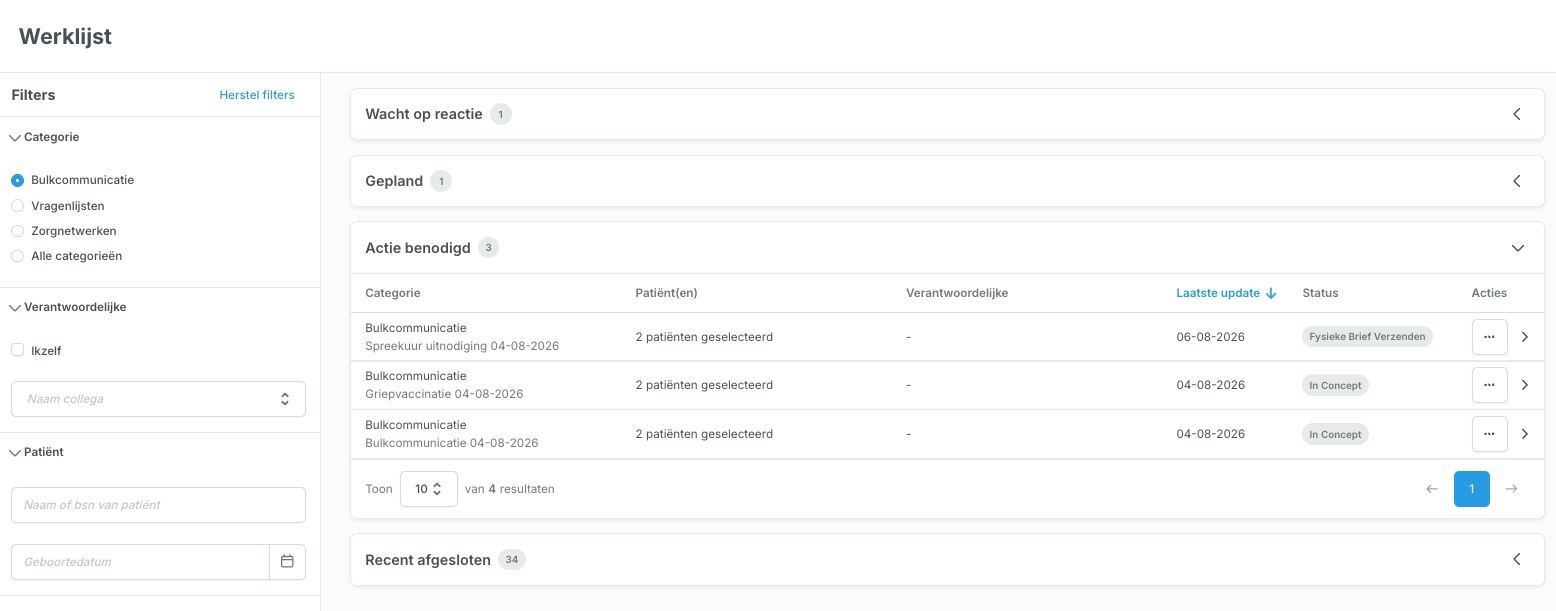This screenshot has width=1556, height=611.
Task: Click sort arrow next to Laatste update
Action: (1271, 293)
